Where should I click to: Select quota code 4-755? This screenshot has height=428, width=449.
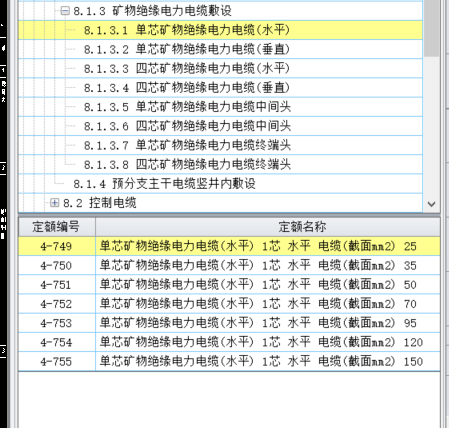[57, 361]
